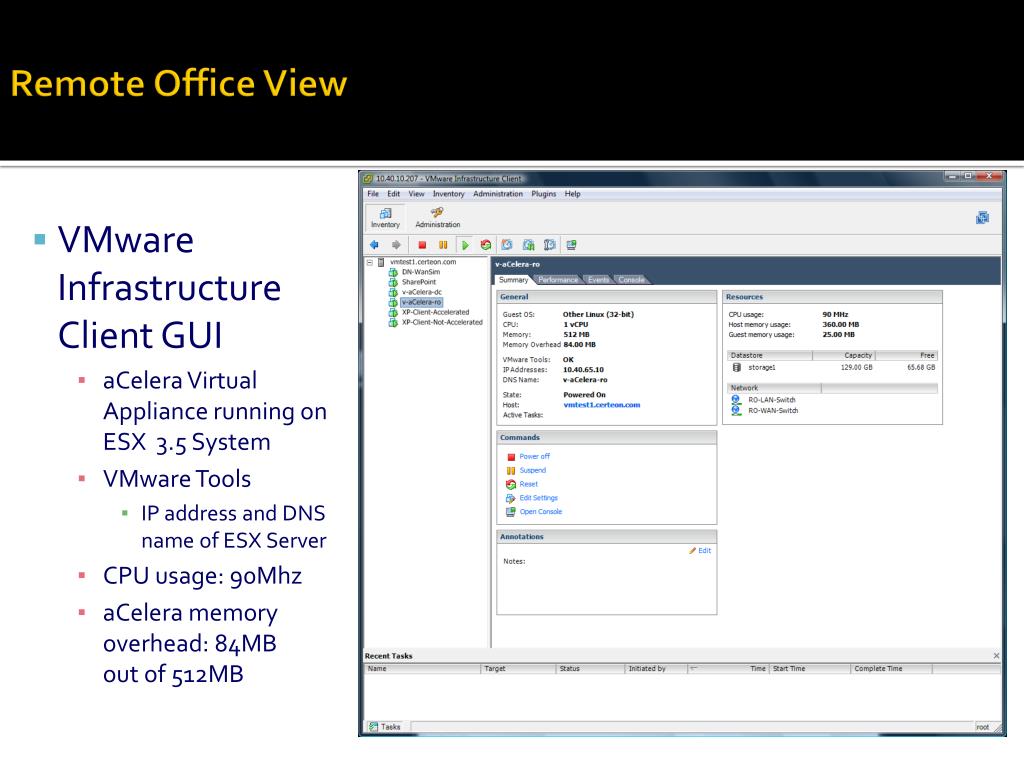This screenshot has width=1024, height=768.
Task: Click the DN-WanSim VM icon
Action: click(x=393, y=272)
